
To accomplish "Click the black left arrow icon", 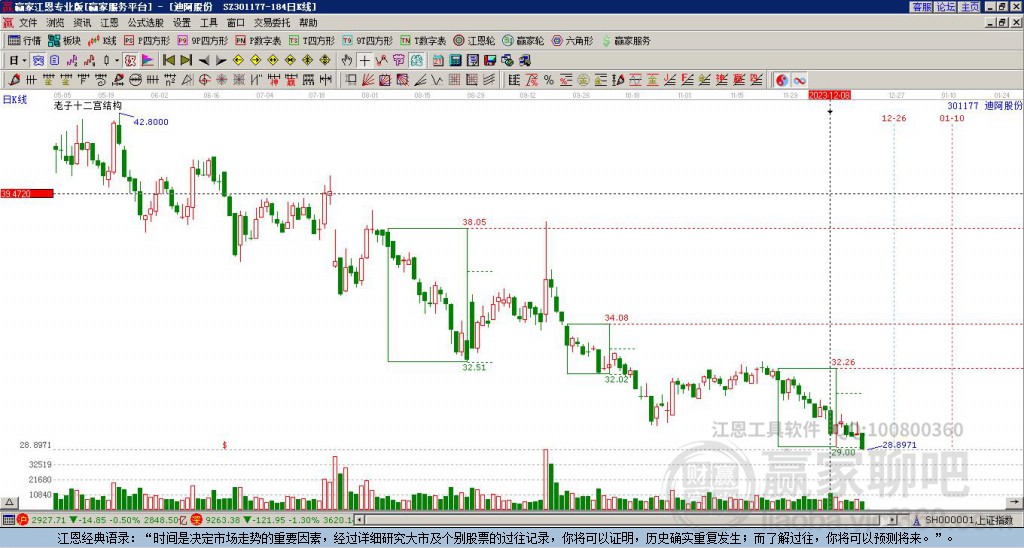I will pos(204,61).
